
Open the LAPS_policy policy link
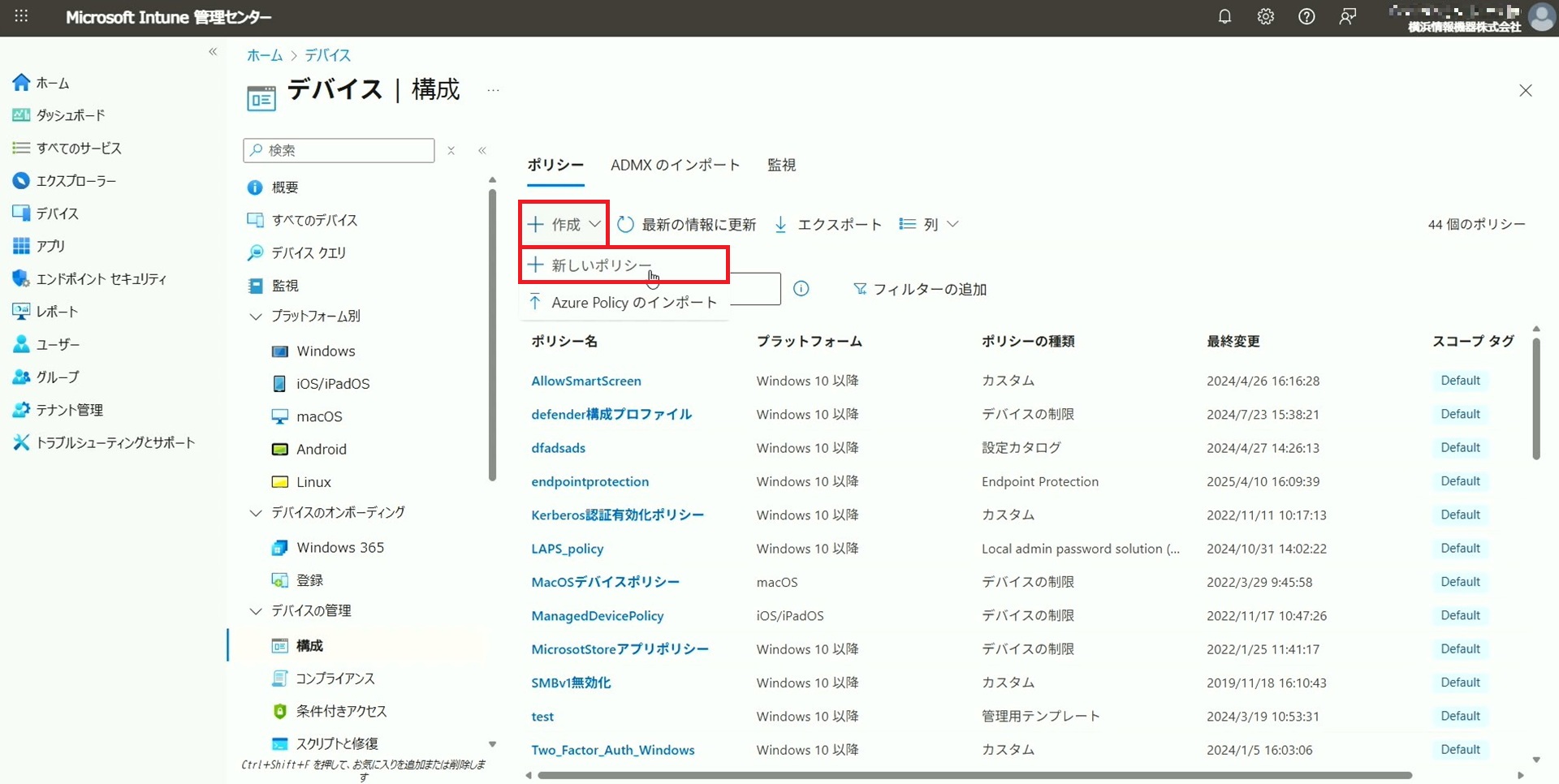click(567, 549)
